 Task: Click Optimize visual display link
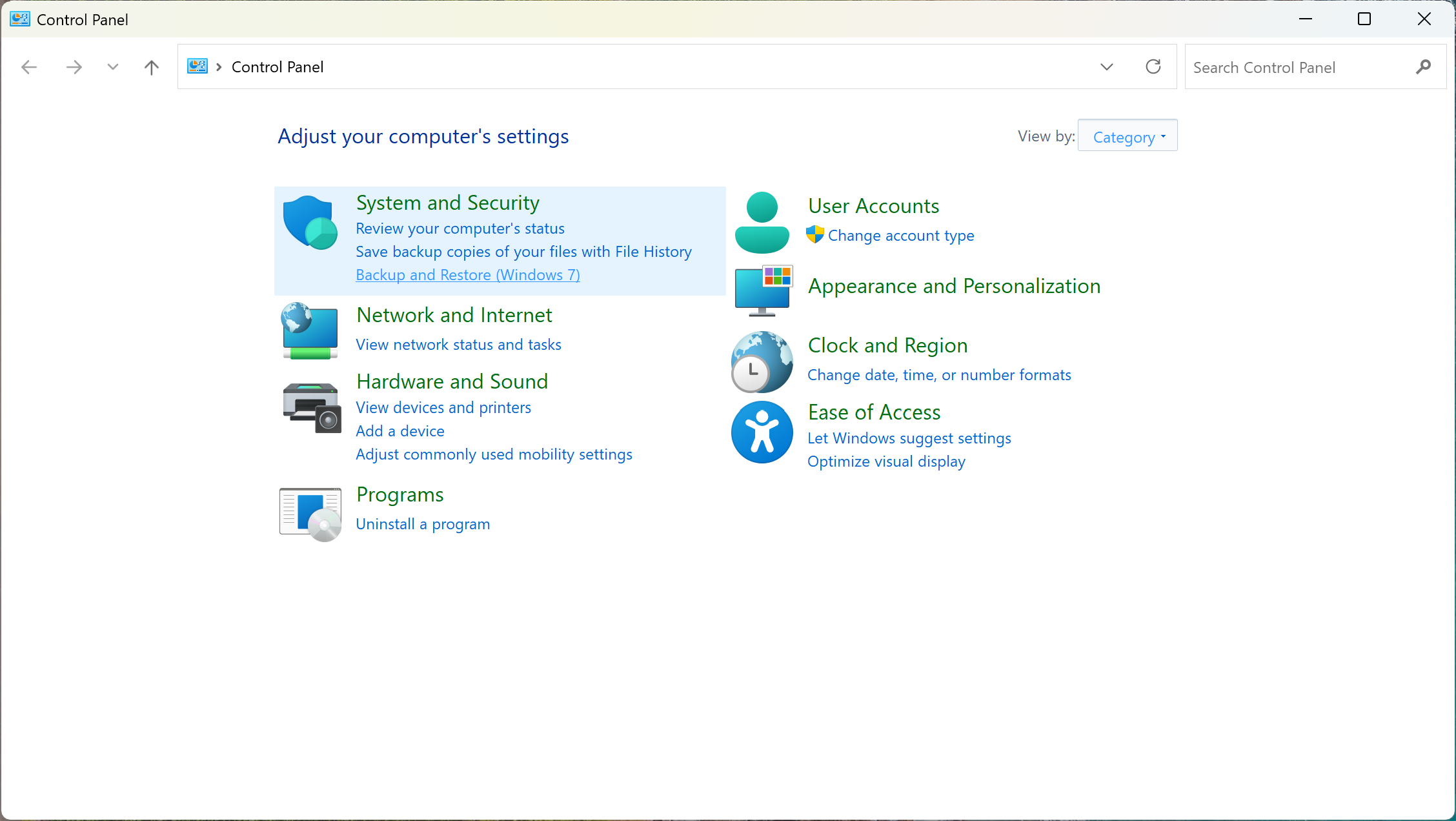click(x=886, y=461)
